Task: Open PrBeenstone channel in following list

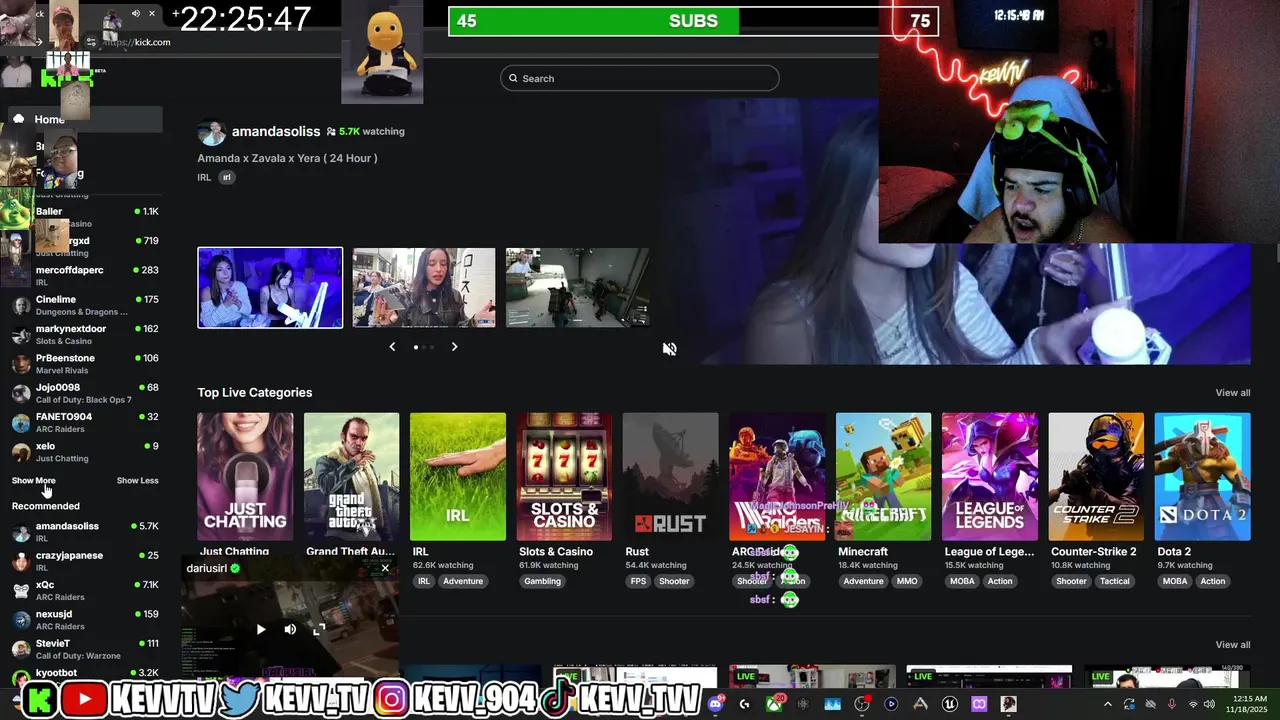Action: pos(85,364)
